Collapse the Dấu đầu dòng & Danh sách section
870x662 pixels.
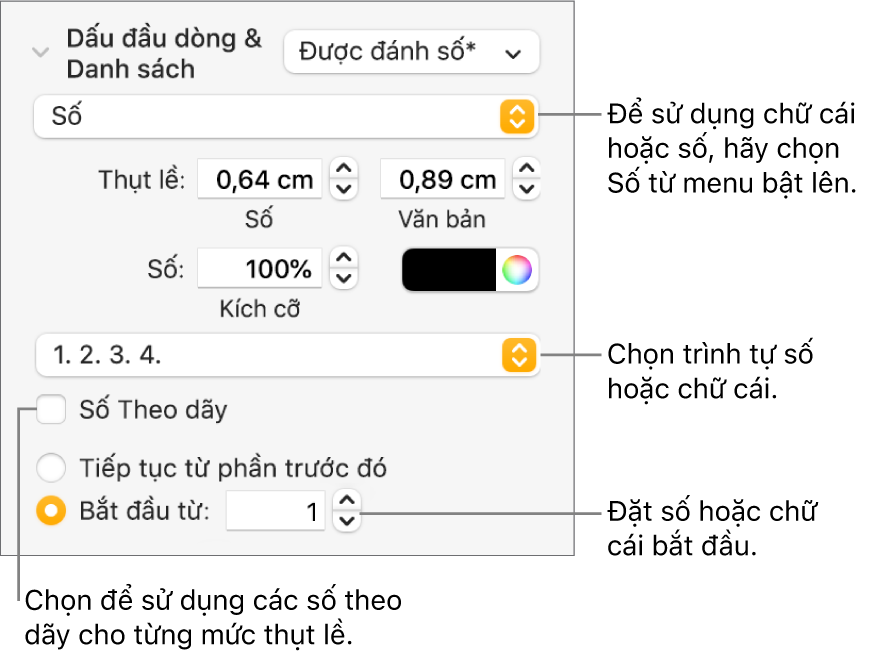40,53
